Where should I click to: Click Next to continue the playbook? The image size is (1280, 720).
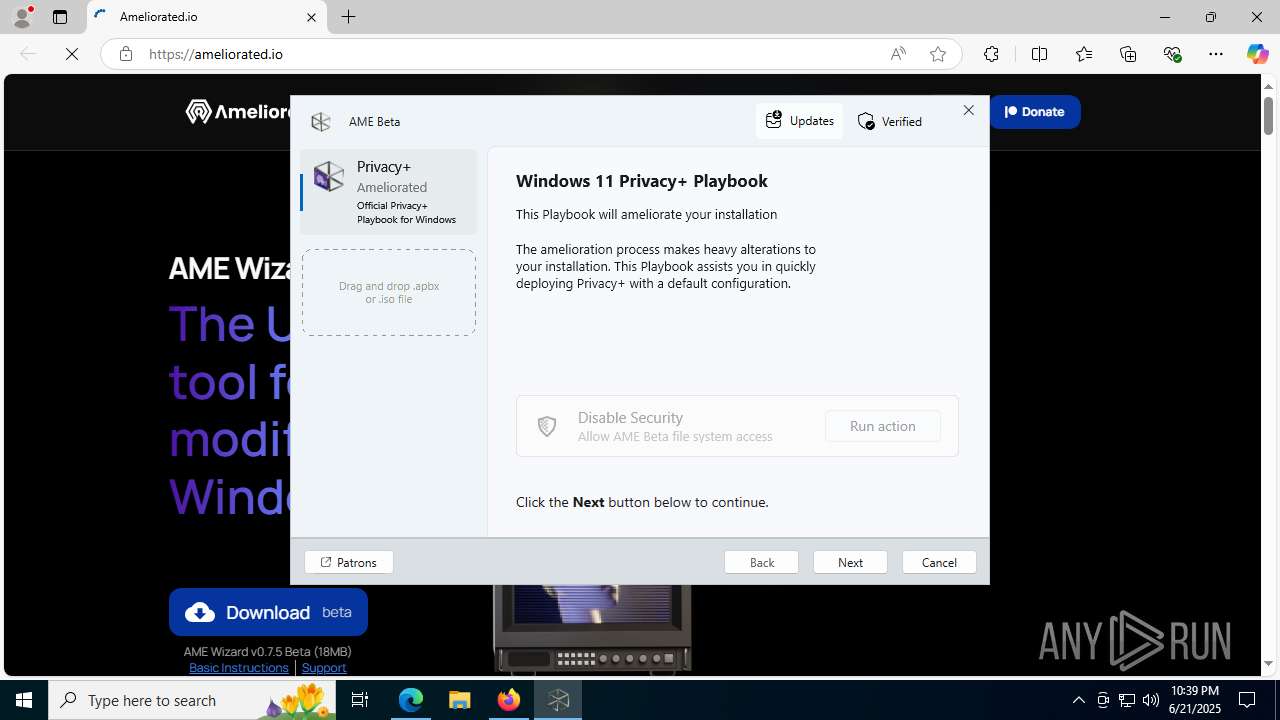click(850, 562)
